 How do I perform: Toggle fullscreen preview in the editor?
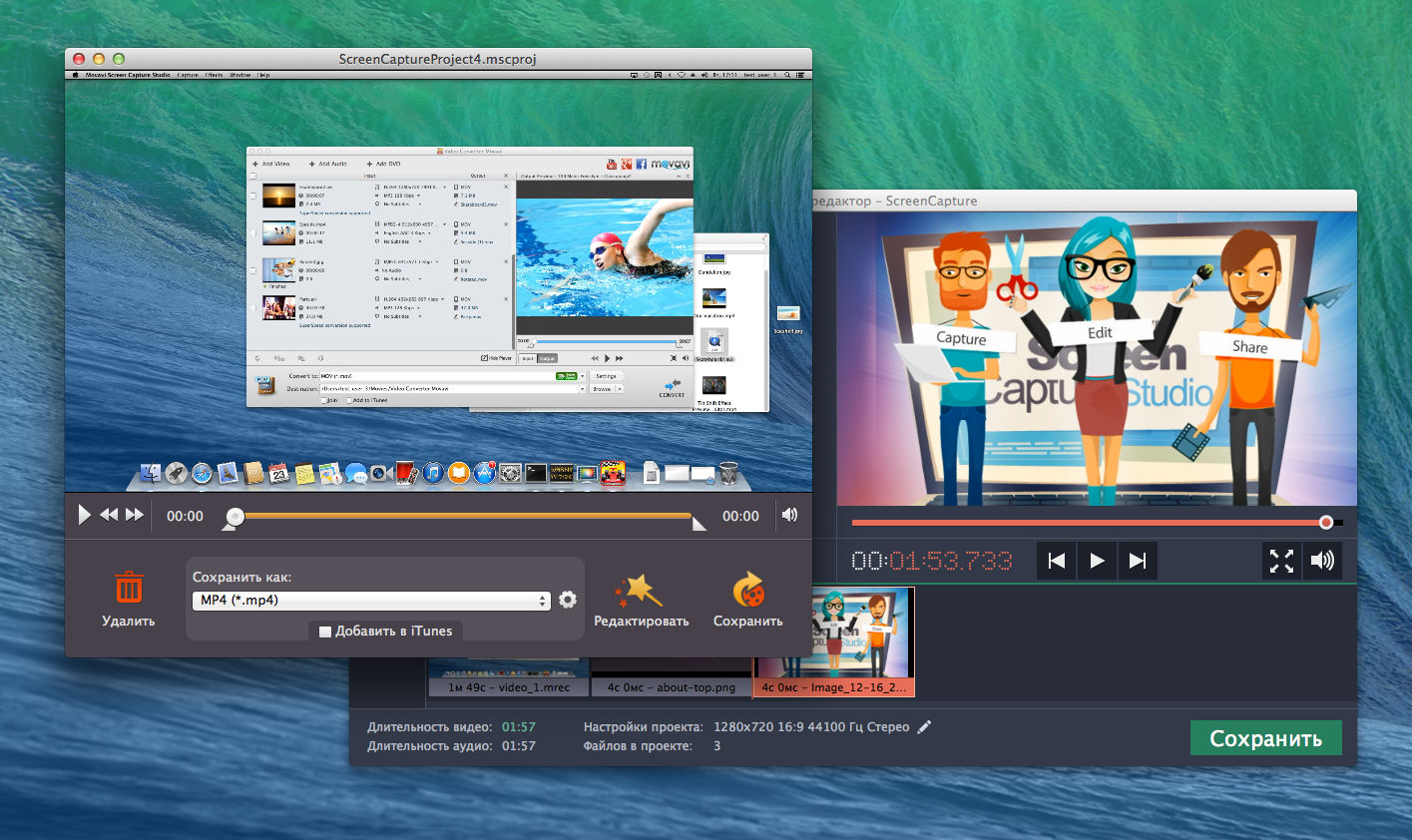pyautogui.click(x=1281, y=561)
